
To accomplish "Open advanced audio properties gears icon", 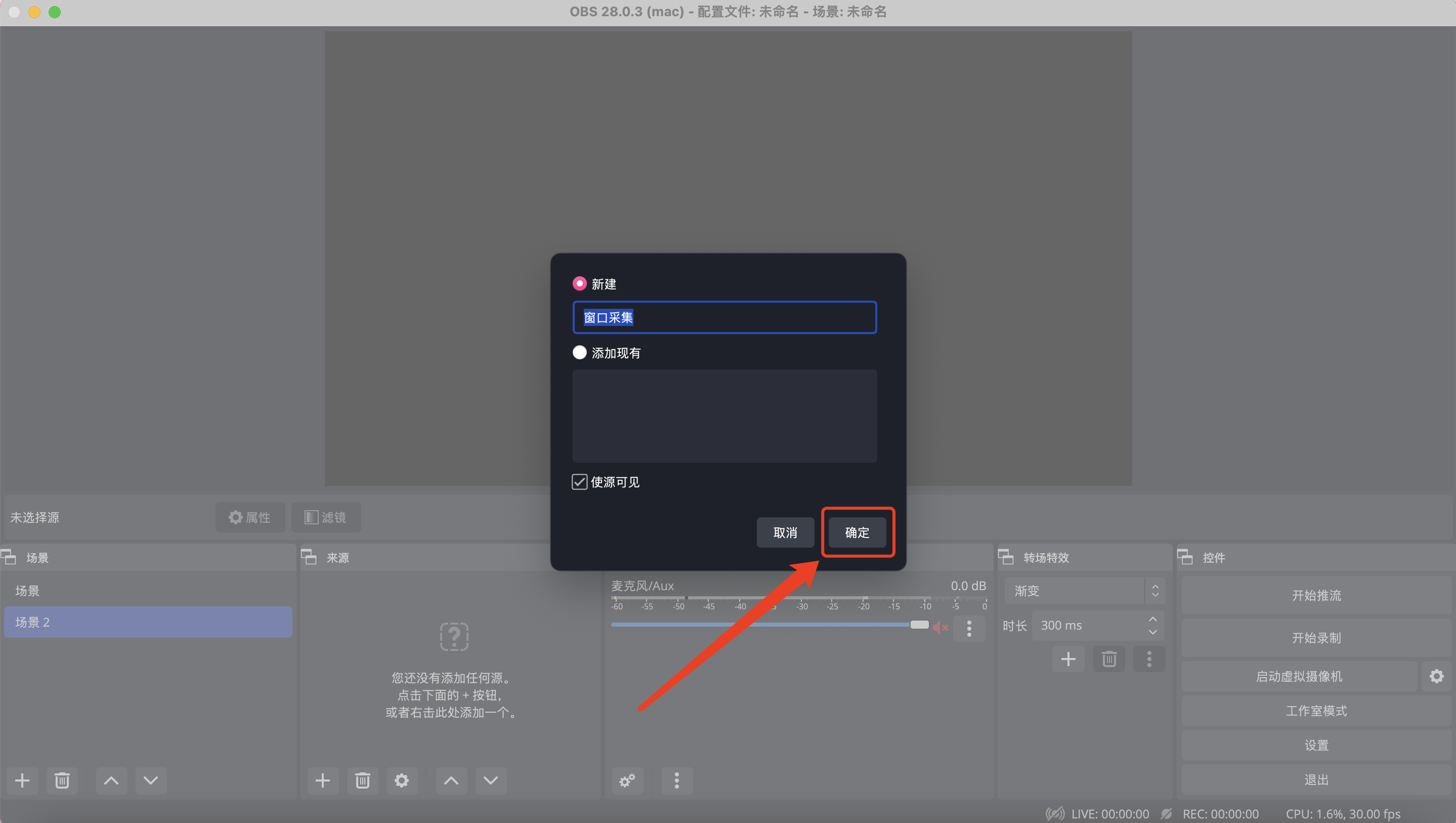I will coord(627,780).
